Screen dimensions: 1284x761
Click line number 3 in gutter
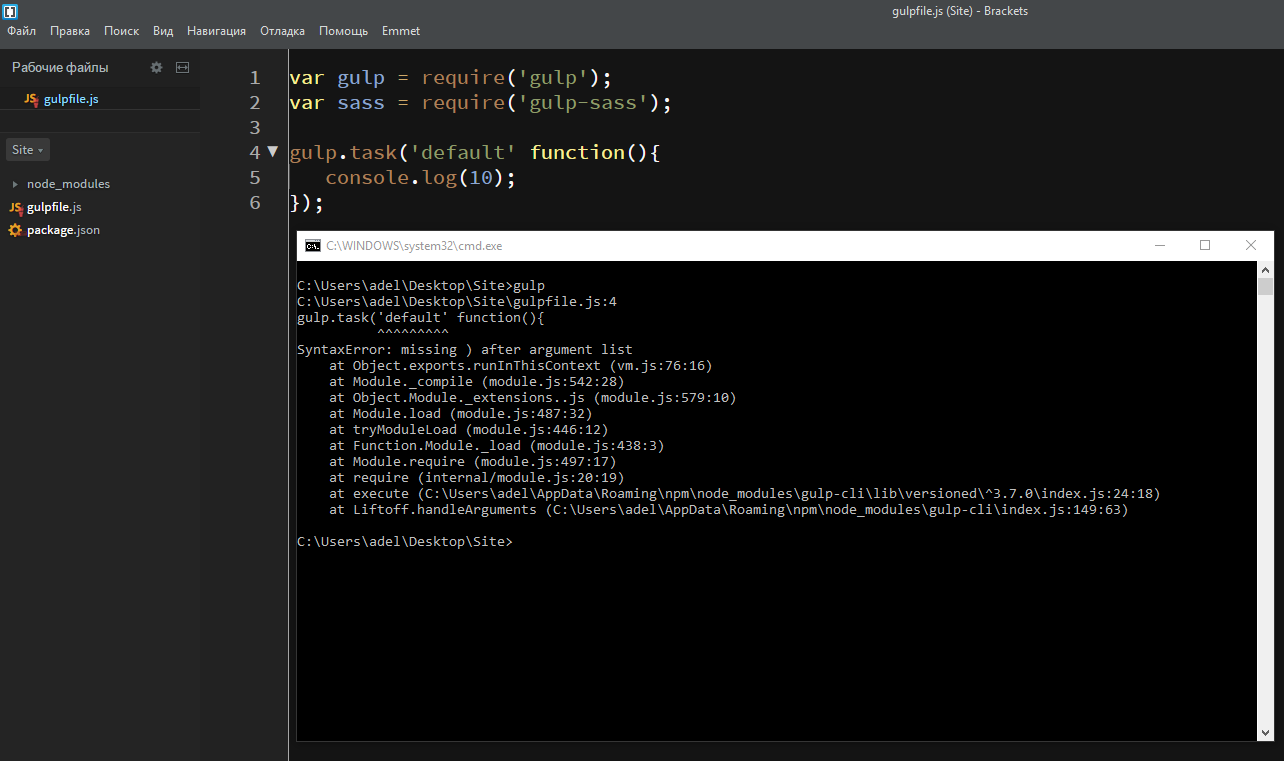255,128
